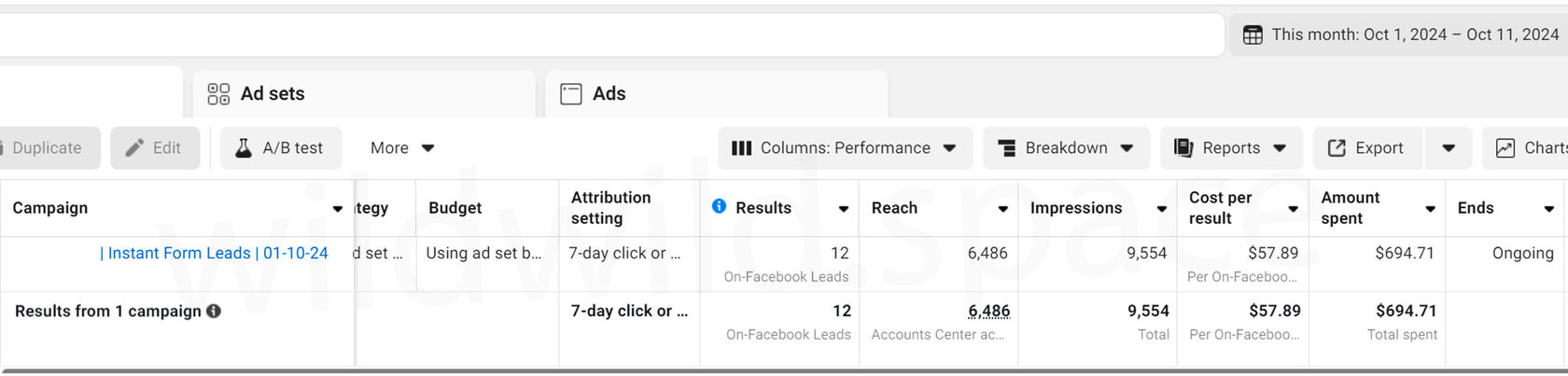Click the Ads tab window icon
Image resolution: width=1568 pixels, height=376 pixels.
(x=571, y=93)
